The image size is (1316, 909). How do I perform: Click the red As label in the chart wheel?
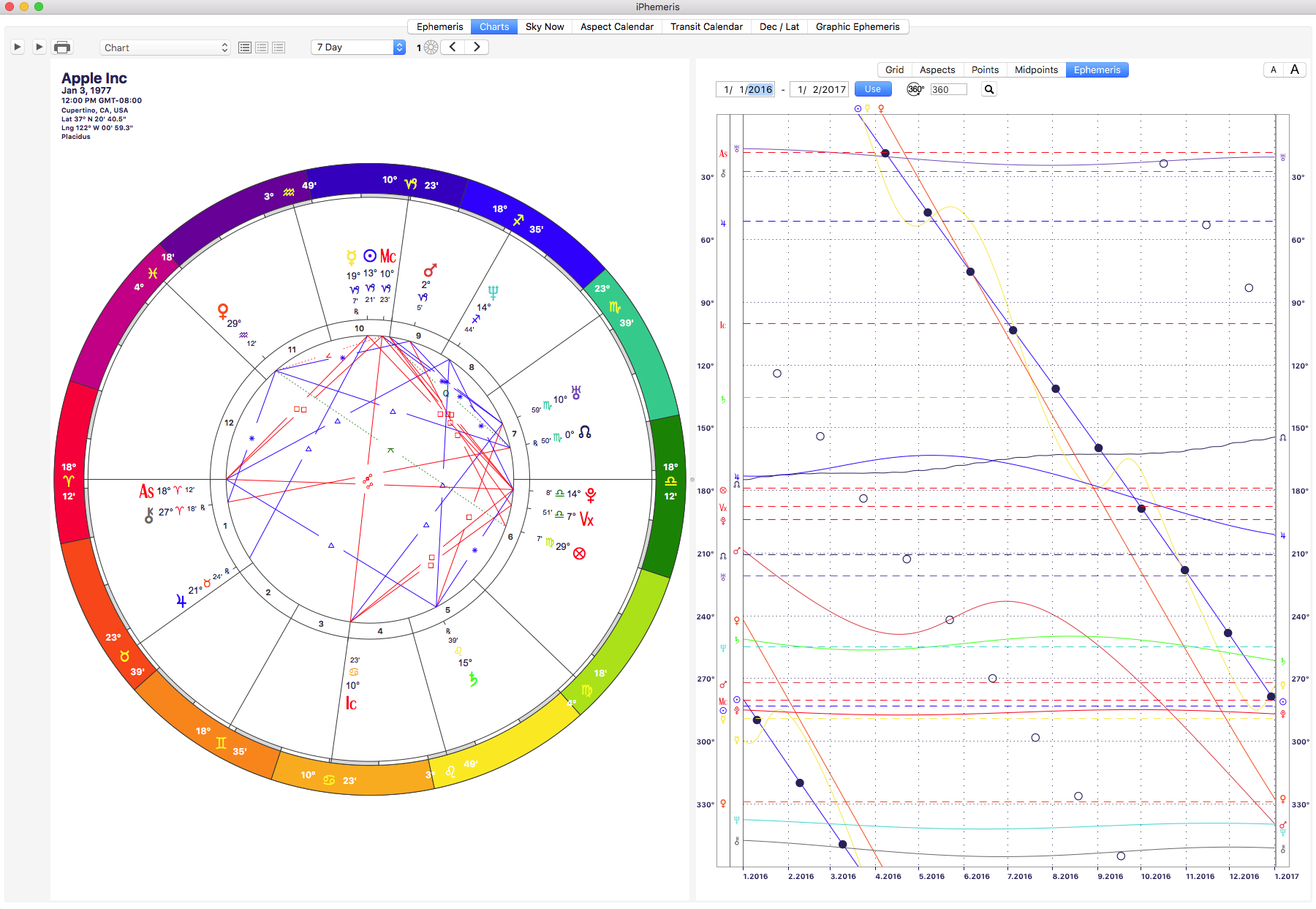click(x=146, y=491)
